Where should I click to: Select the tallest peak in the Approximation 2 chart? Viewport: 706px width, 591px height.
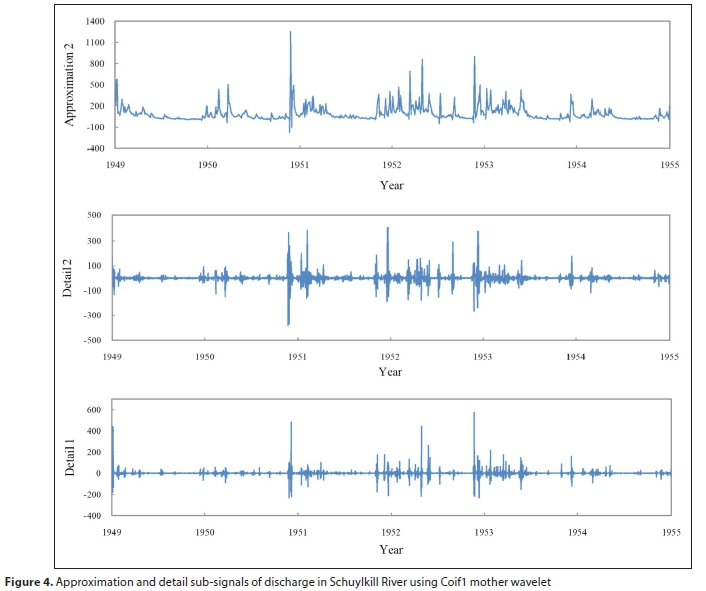point(290,33)
